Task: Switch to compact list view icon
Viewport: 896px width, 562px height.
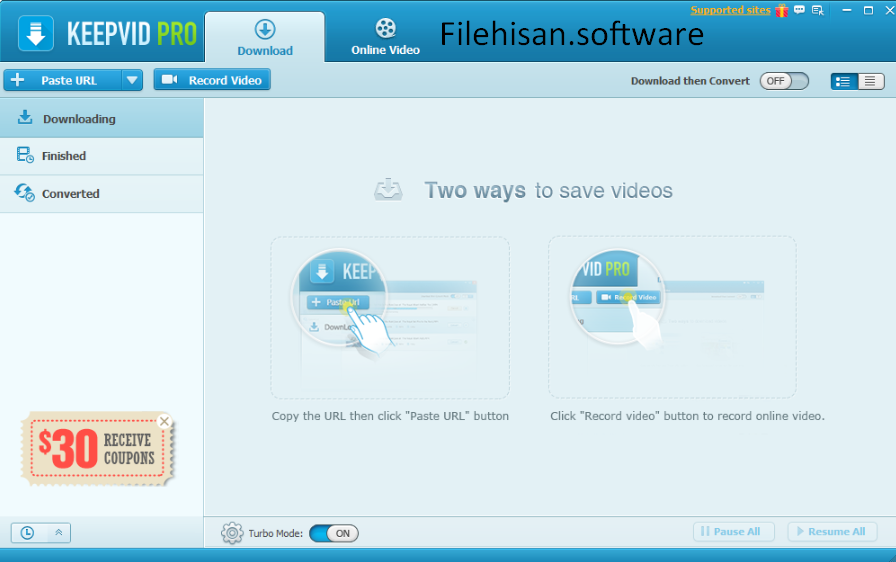Action: (871, 81)
